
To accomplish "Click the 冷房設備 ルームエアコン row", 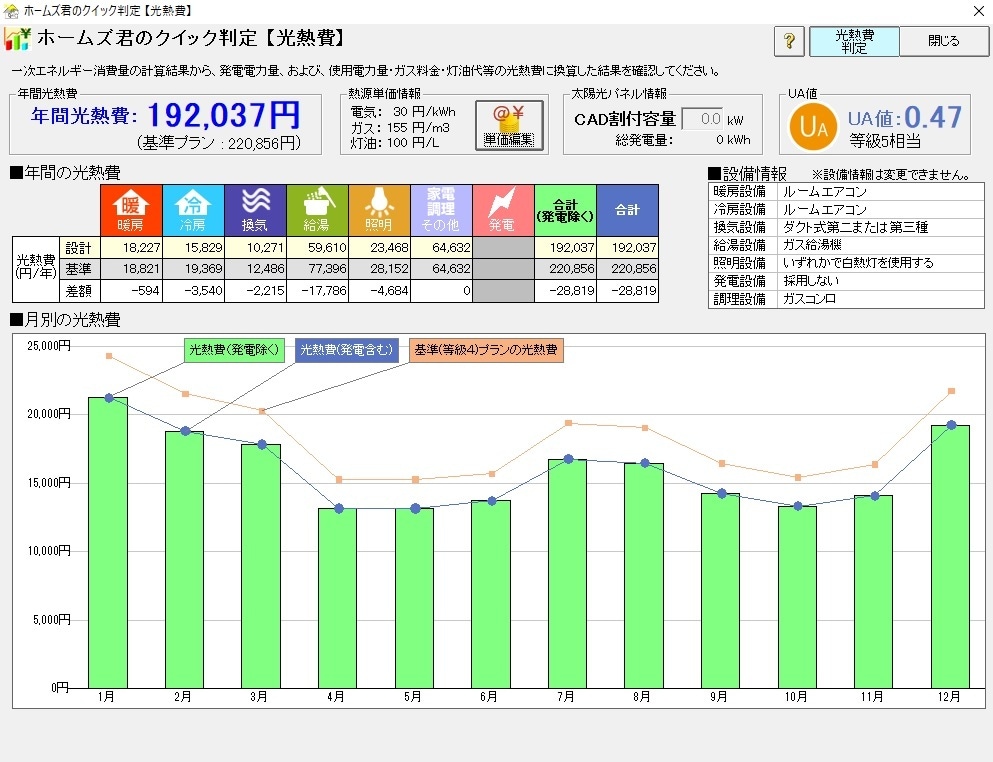I will click(x=846, y=209).
